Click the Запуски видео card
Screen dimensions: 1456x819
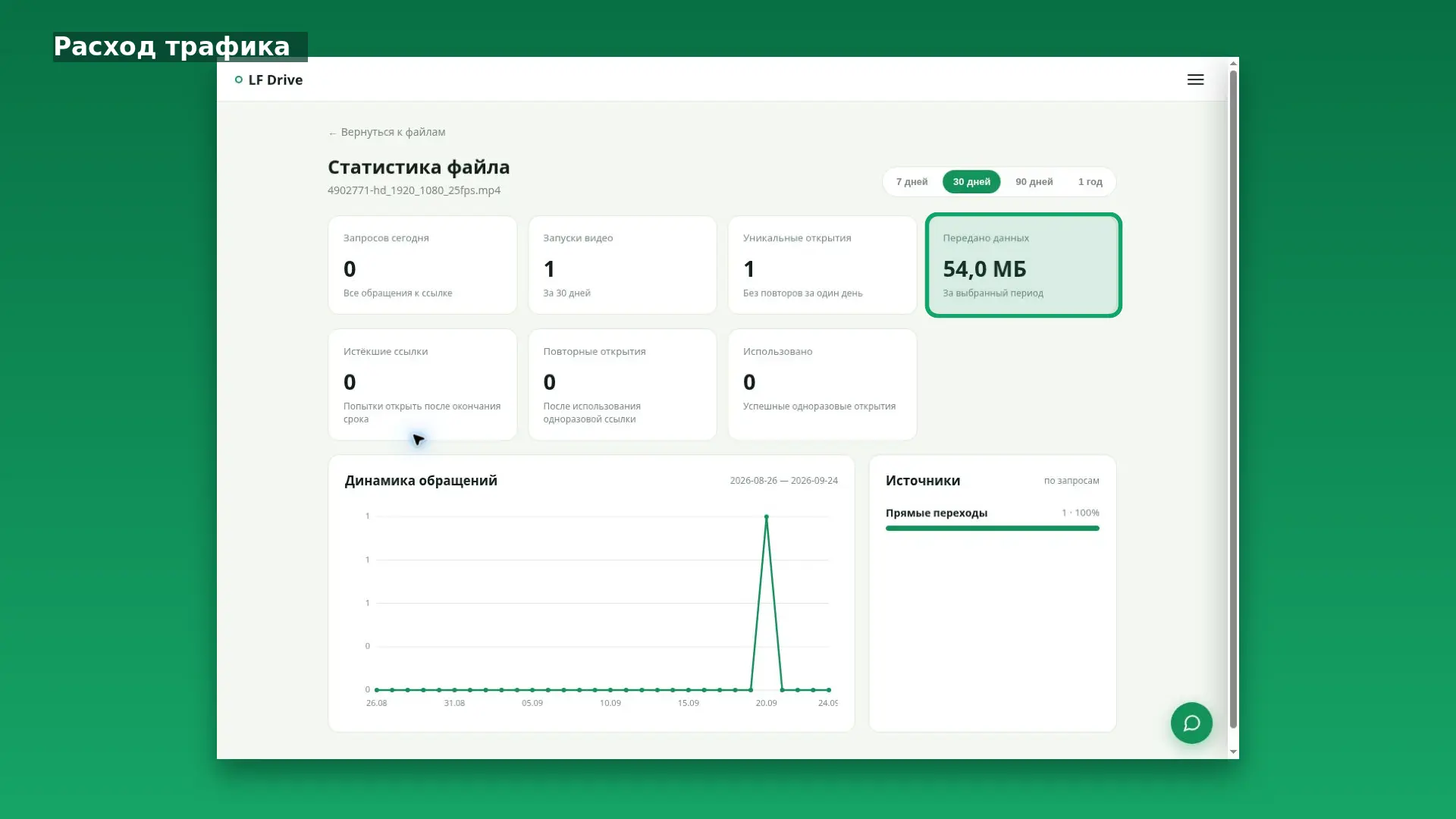coord(623,265)
